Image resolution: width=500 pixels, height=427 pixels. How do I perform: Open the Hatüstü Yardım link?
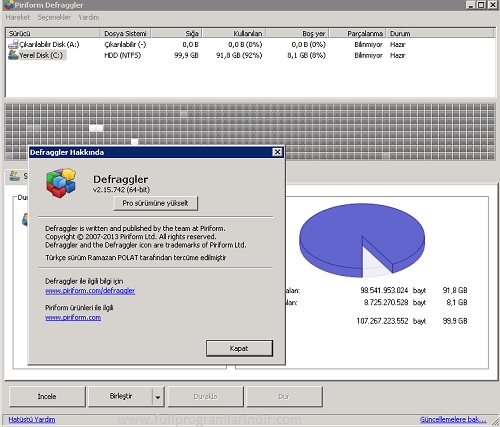(x=32, y=419)
